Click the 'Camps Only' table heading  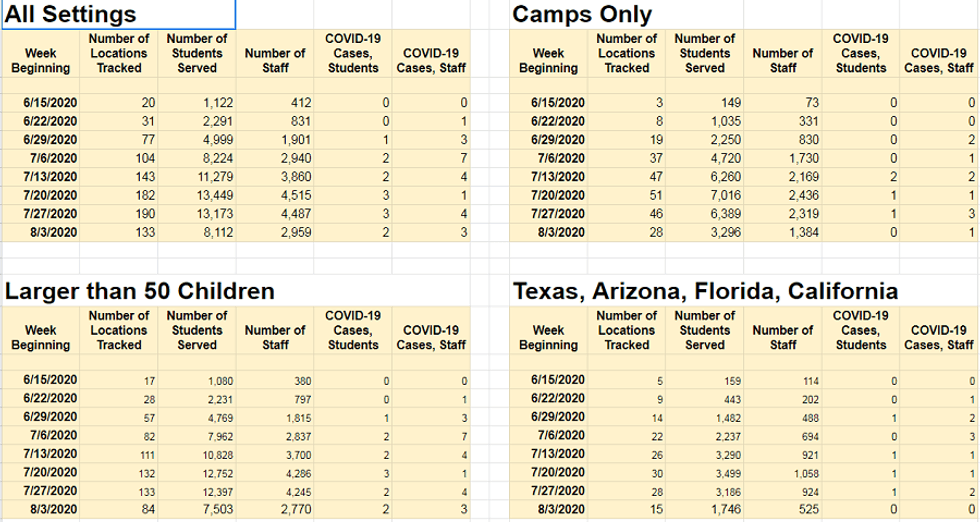[582, 15]
